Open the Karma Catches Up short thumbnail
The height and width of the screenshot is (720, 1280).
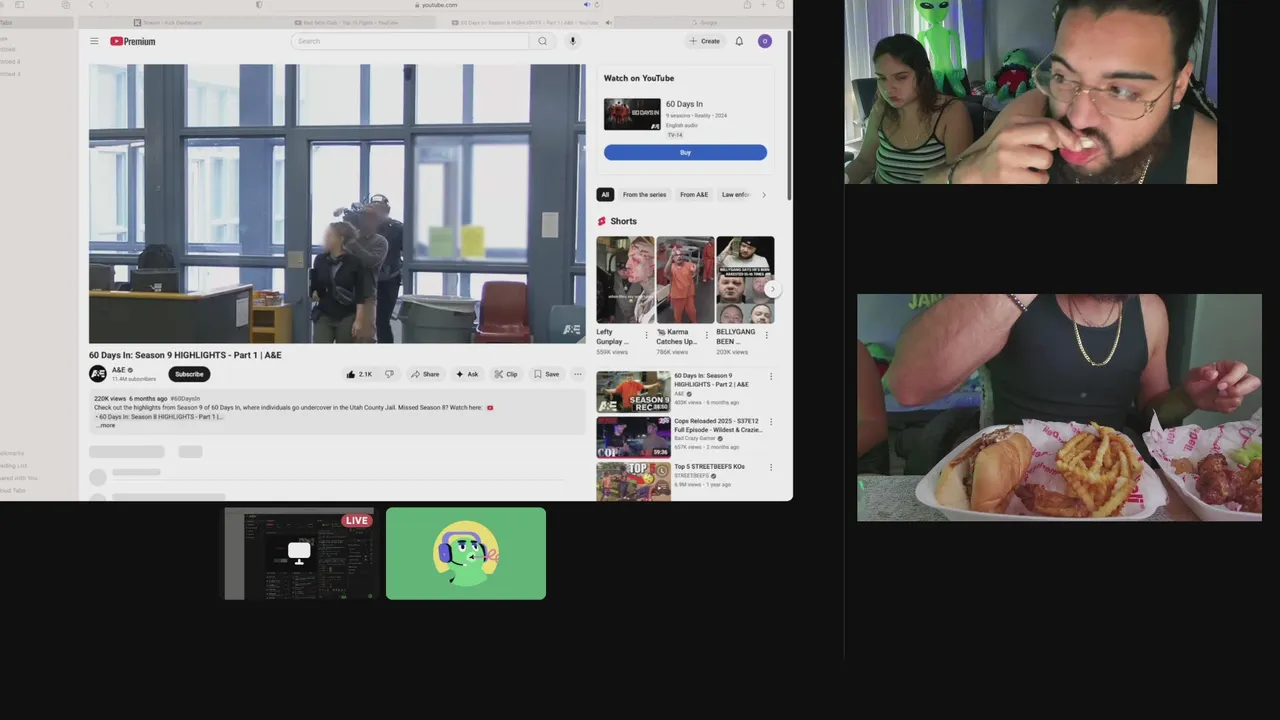click(x=685, y=280)
